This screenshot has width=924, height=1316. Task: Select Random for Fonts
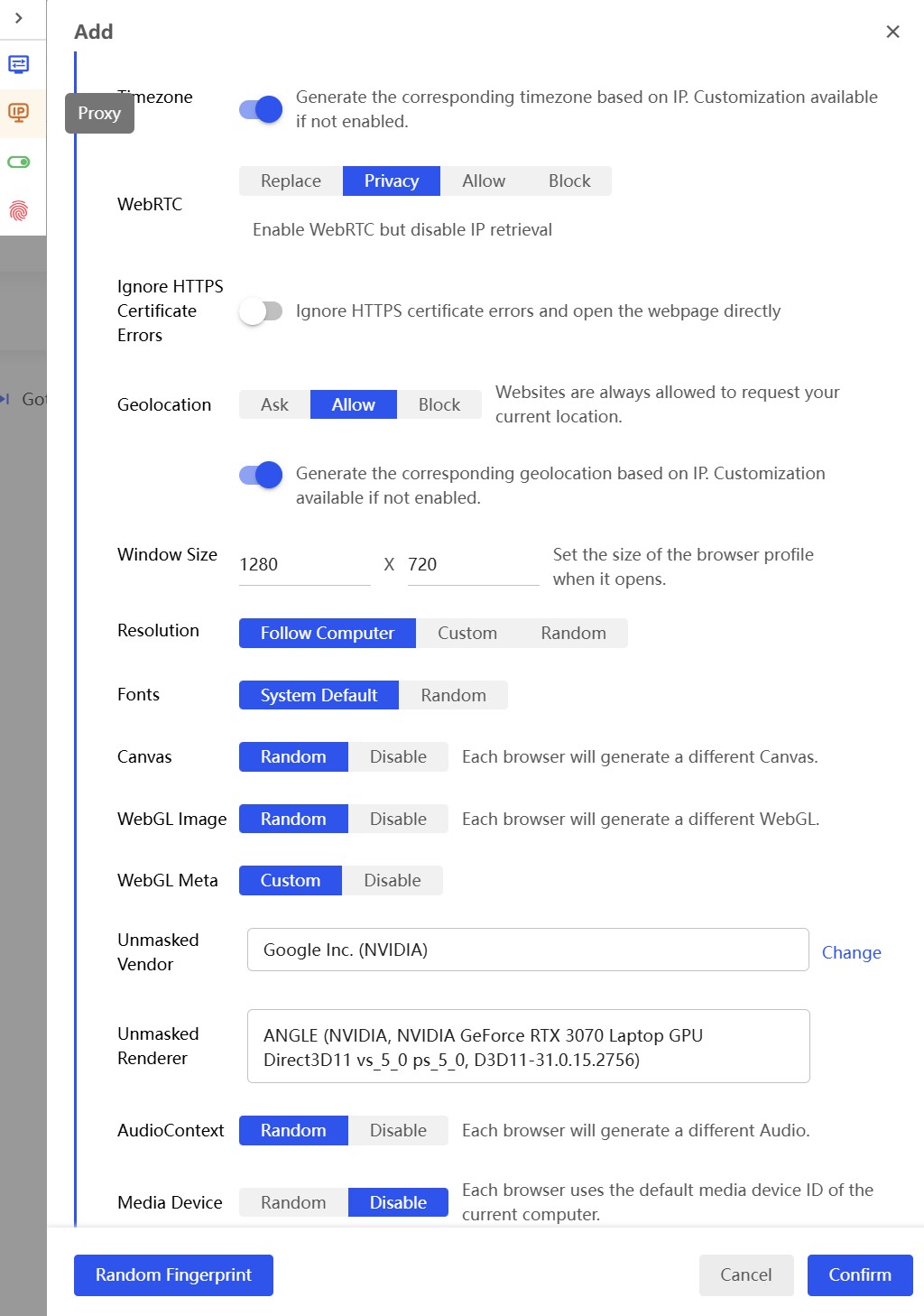[x=453, y=696]
